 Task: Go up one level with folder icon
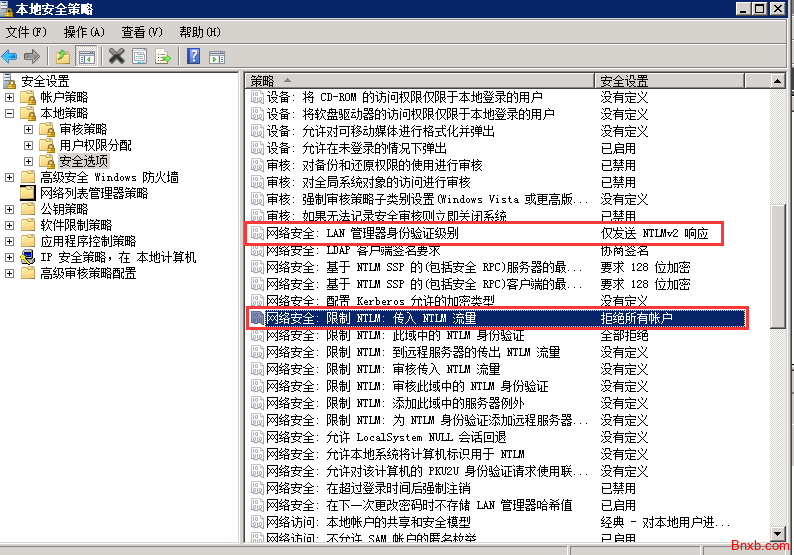point(63,56)
